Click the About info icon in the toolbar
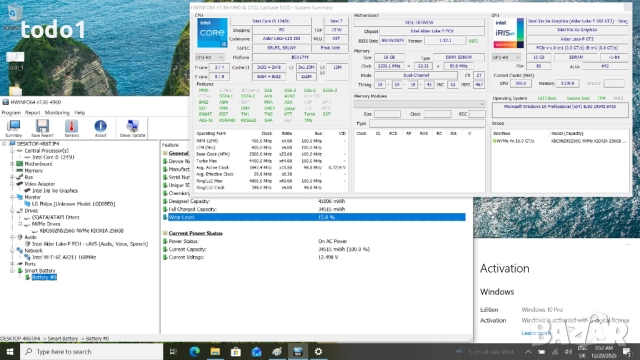The image size is (640, 360). [100, 128]
